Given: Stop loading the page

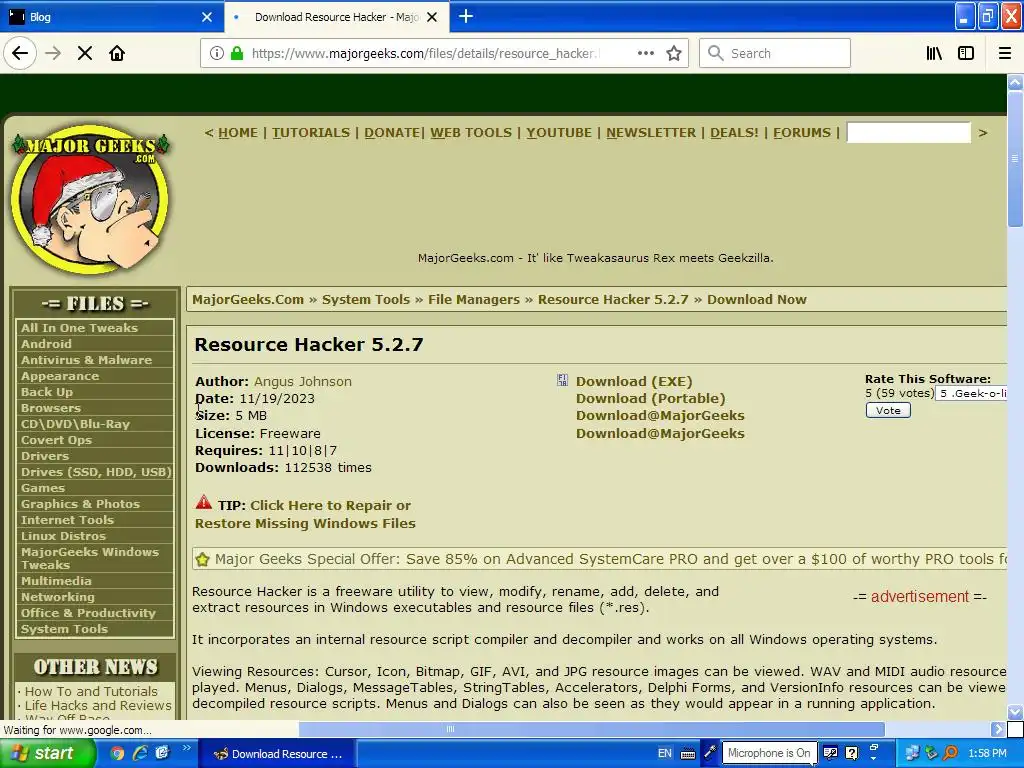Looking at the screenshot, I should tap(85, 53).
